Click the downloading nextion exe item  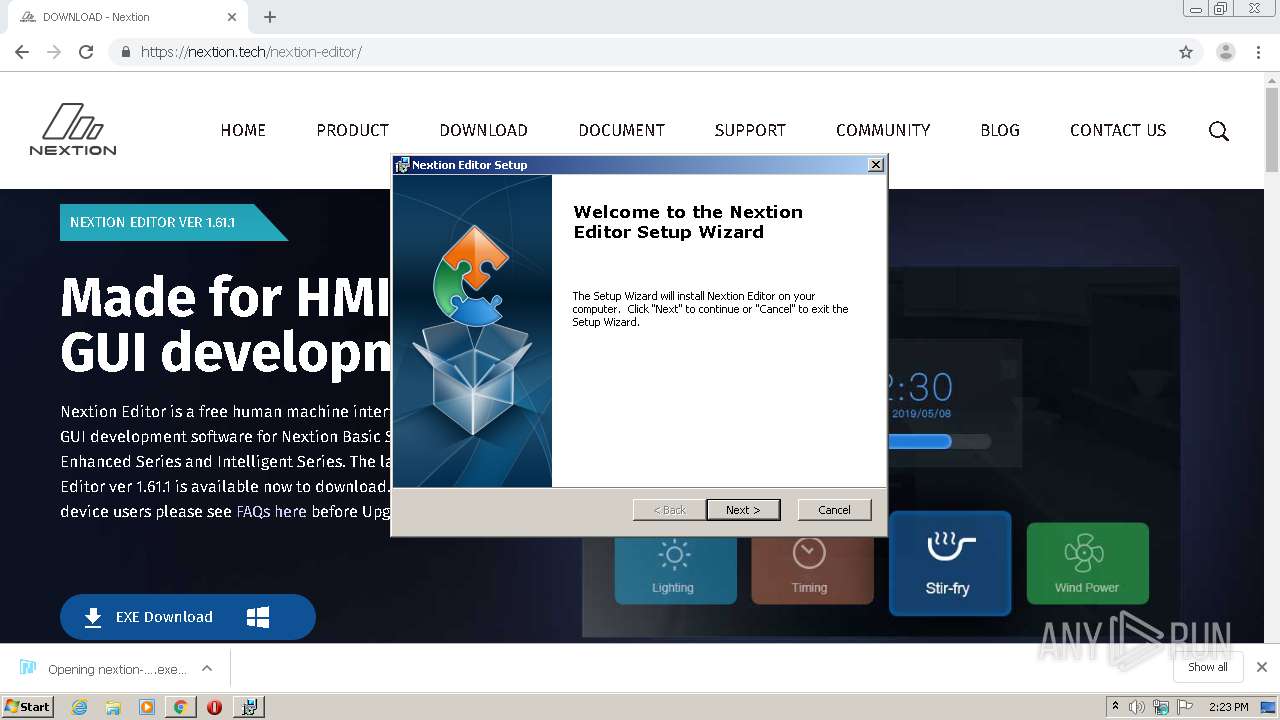pos(102,669)
